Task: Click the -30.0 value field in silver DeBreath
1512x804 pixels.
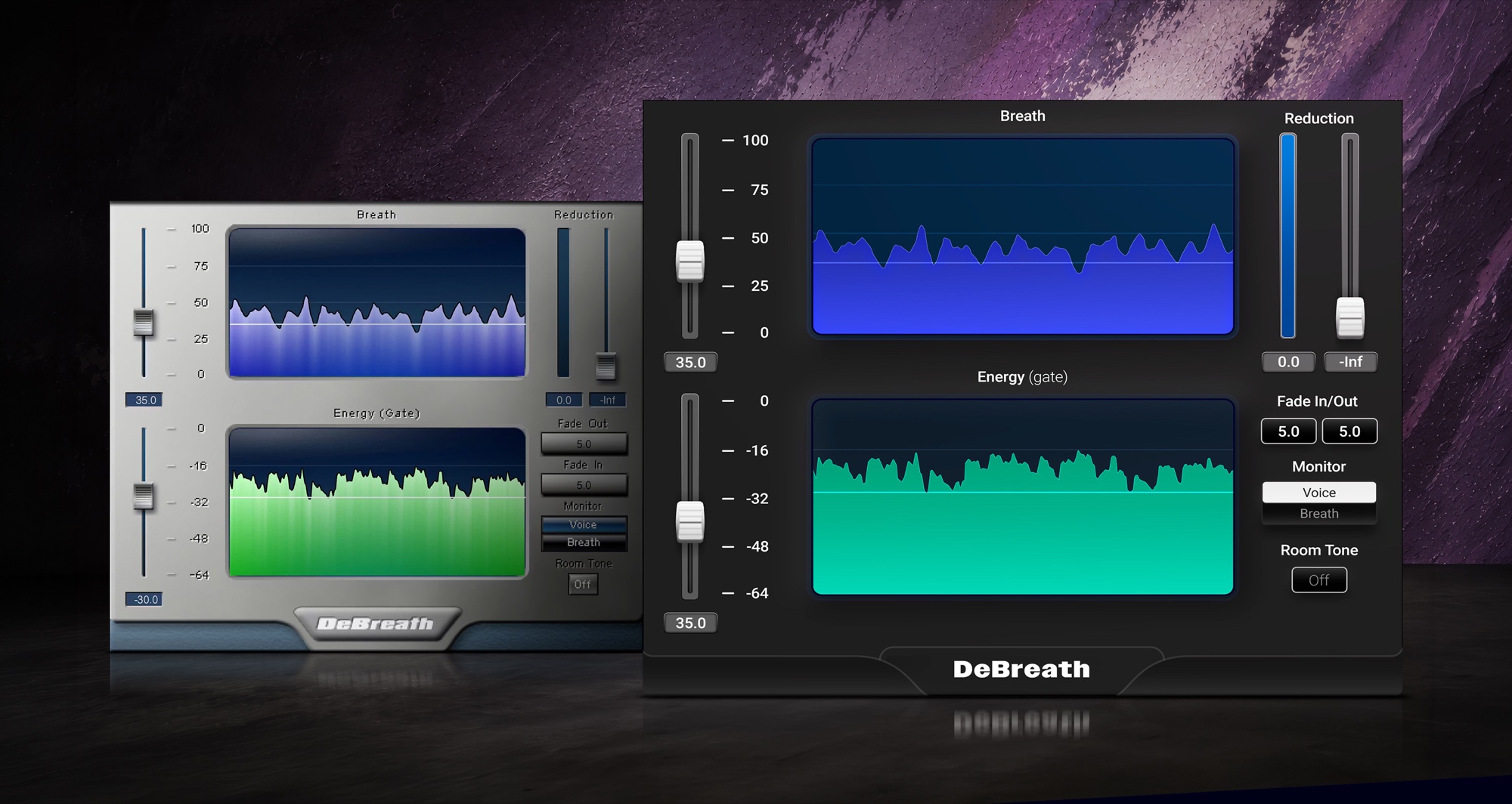Action: [144, 599]
